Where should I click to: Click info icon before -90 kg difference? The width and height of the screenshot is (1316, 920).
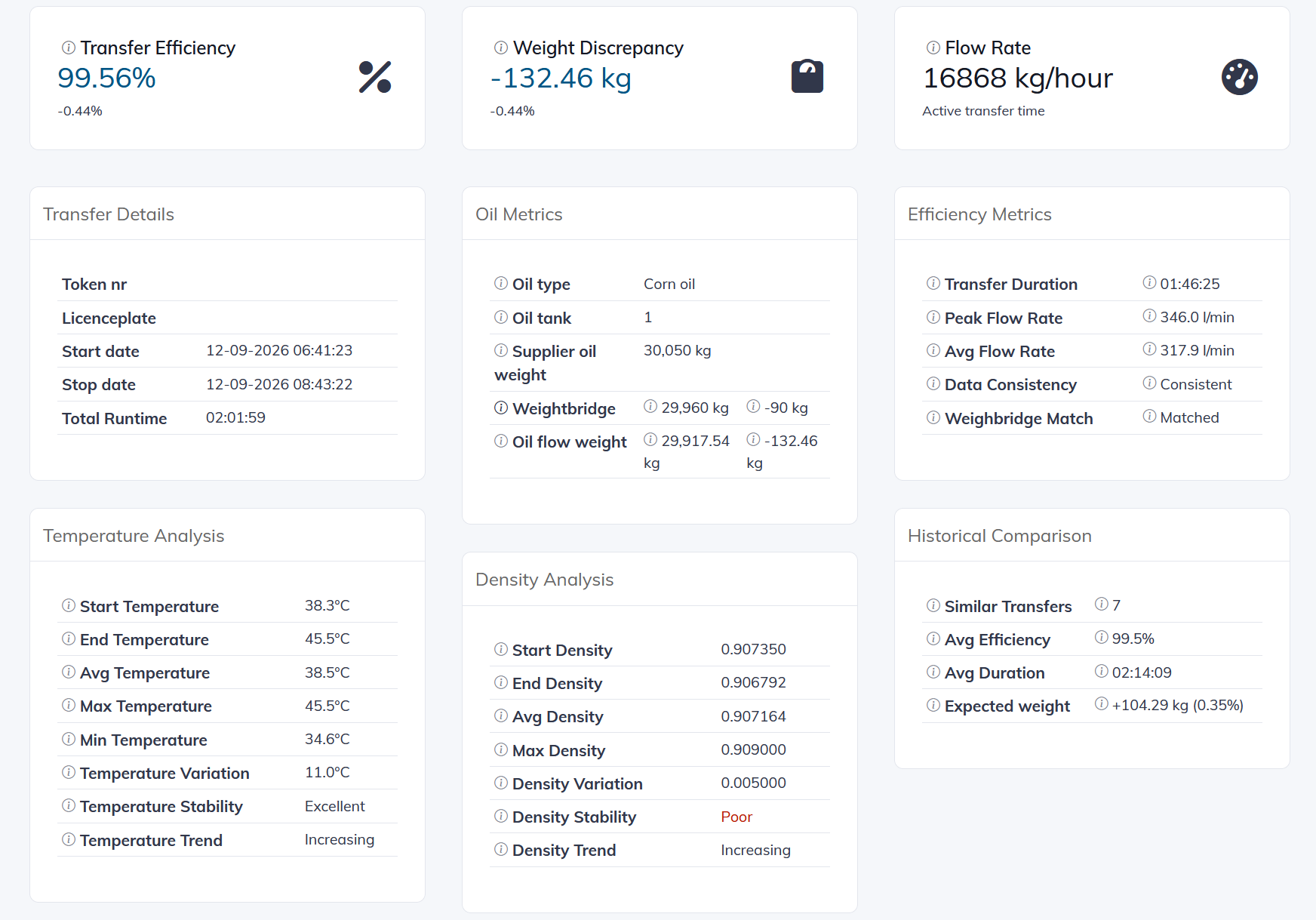tap(753, 406)
